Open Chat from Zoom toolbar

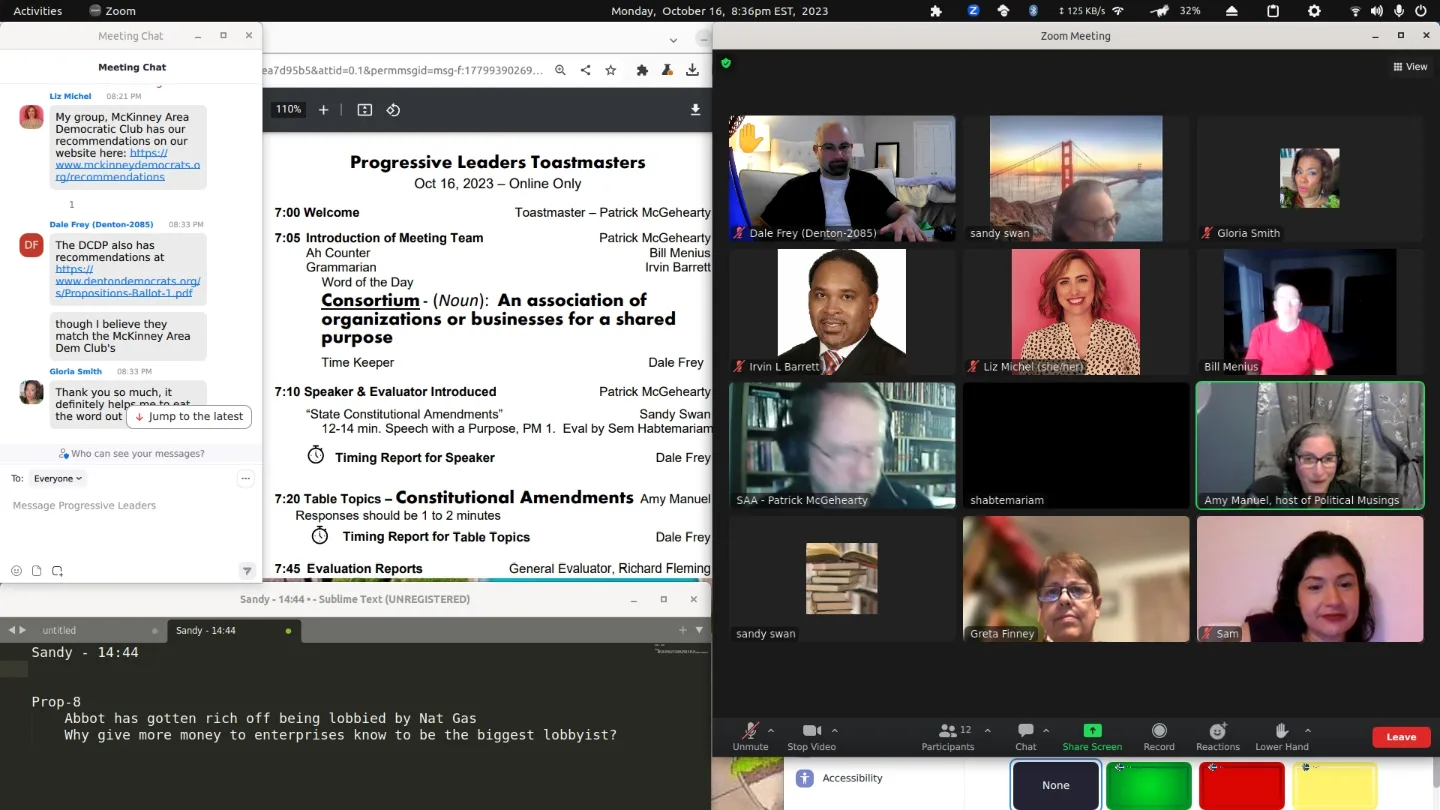tap(1026, 737)
